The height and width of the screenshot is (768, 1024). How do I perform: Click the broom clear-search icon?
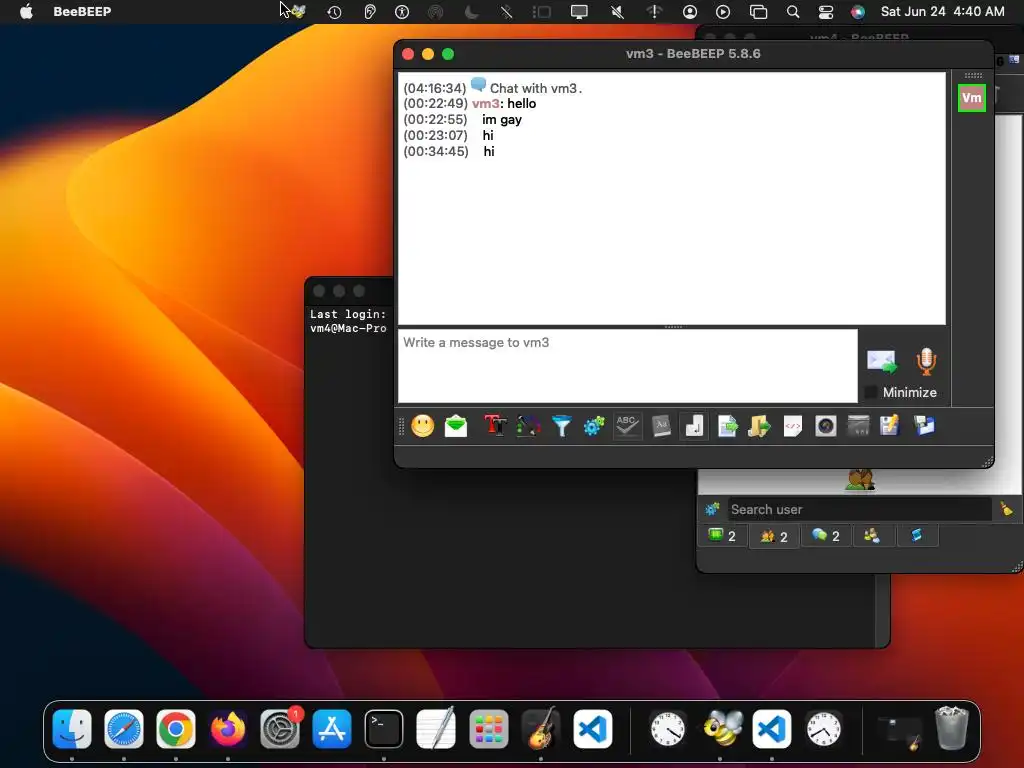point(1006,509)
